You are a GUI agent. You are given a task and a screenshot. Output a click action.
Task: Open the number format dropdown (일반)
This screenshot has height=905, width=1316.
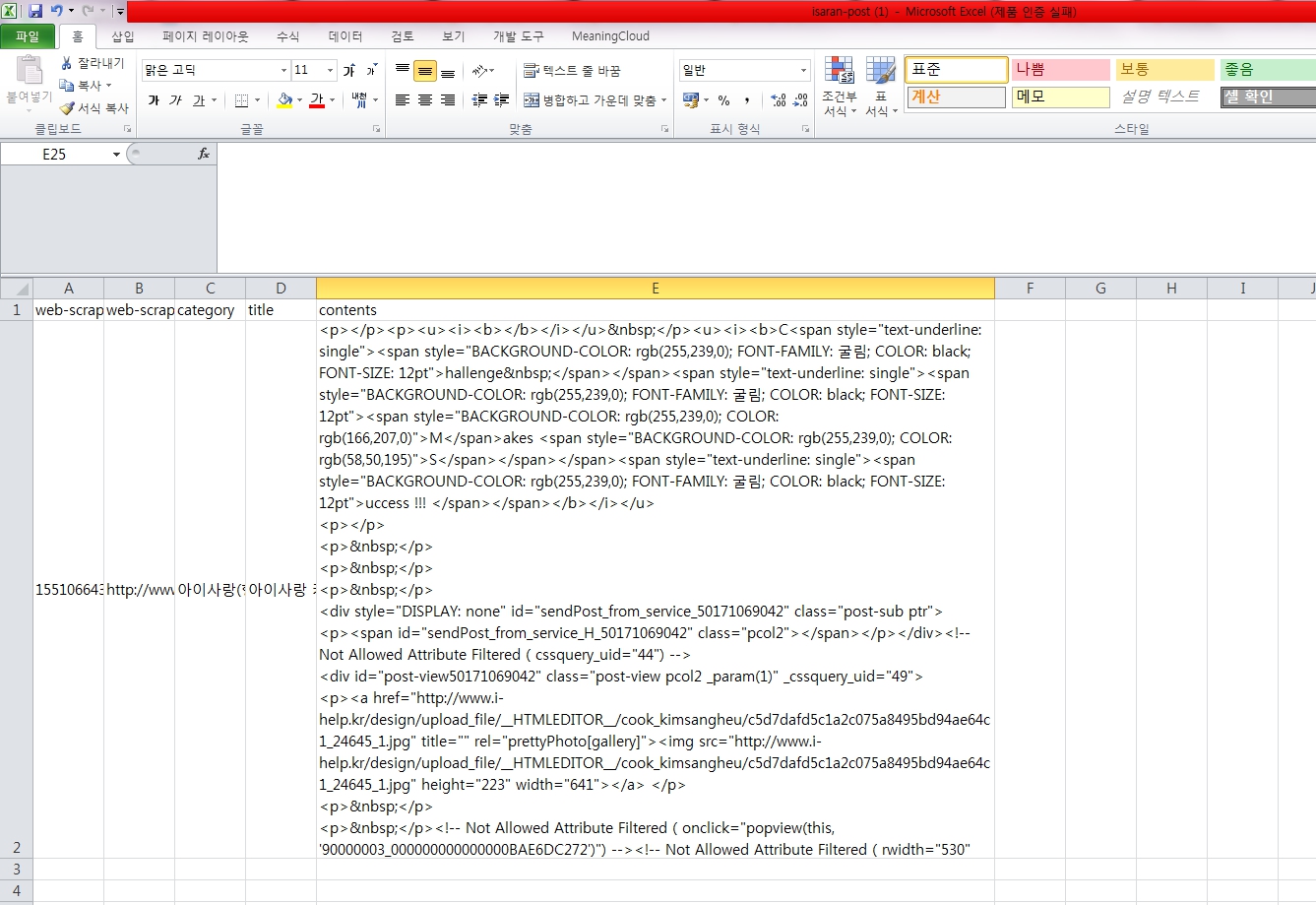803,71
